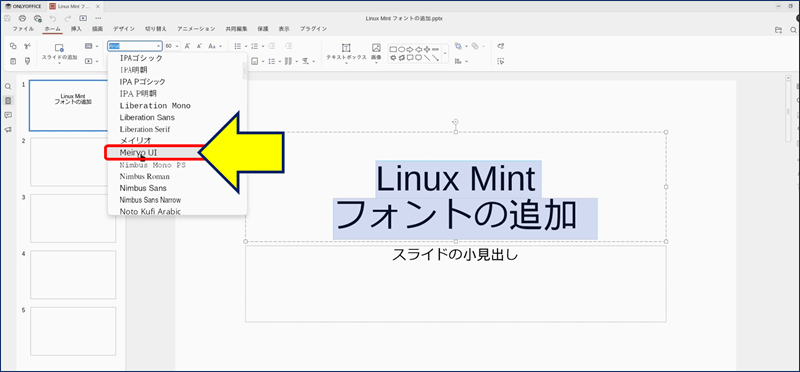Open the font name combo box
The height and width of the screenshot is (372, 800).
point(135,46)
